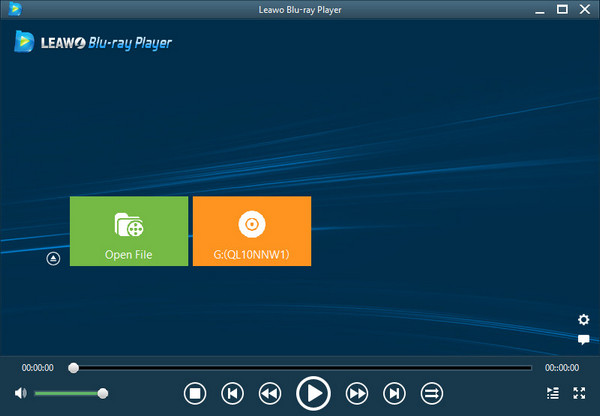Enter fullscreen with the expand icon

click(579, 393)
